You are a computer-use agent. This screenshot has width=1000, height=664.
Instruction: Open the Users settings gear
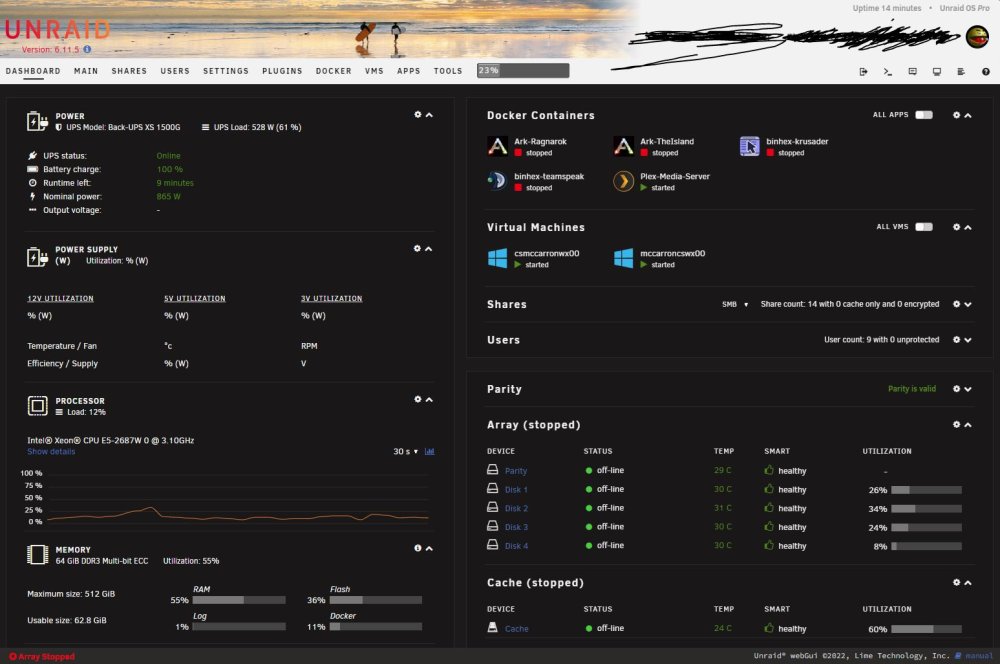click(956, 340)
